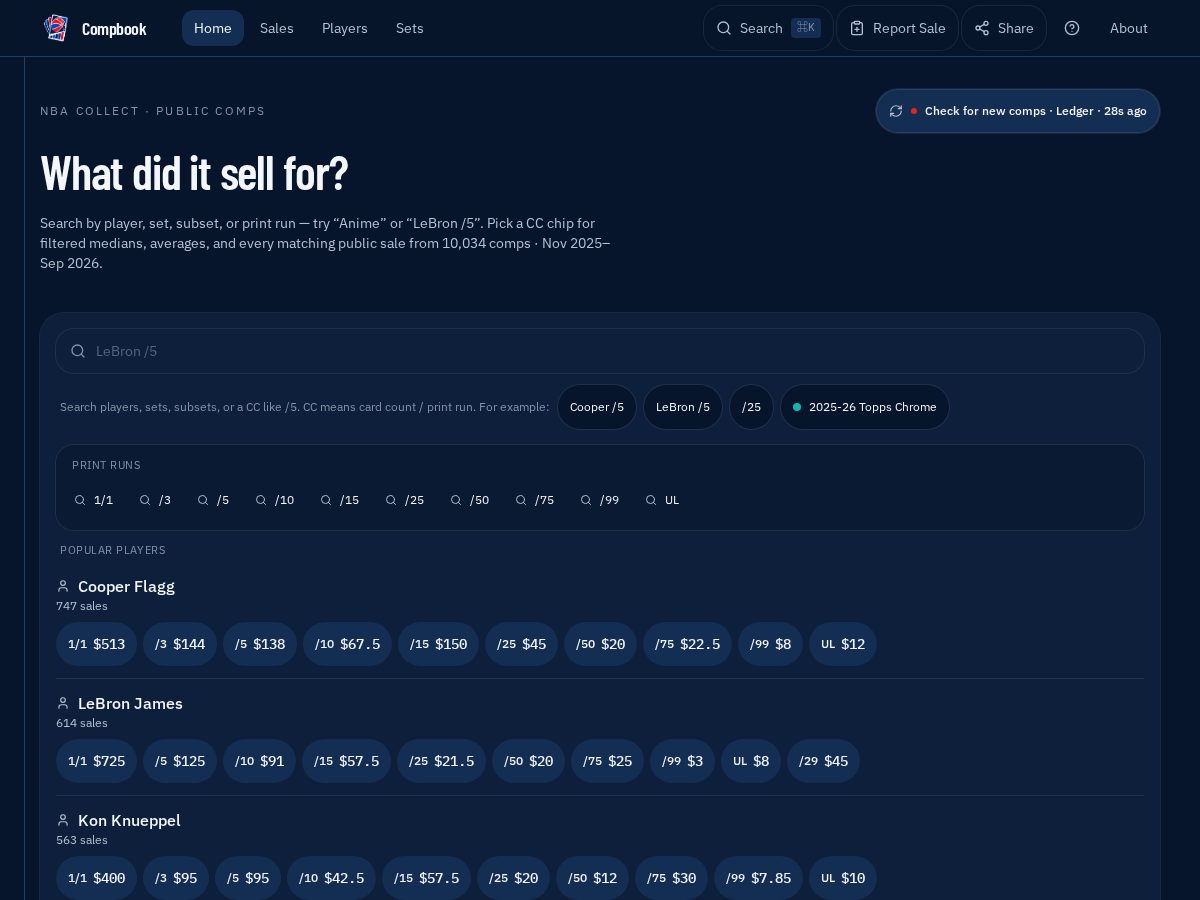Screen dimensions: 1200x900
Task: Open the Sales tab
Action: coord(277,28)
